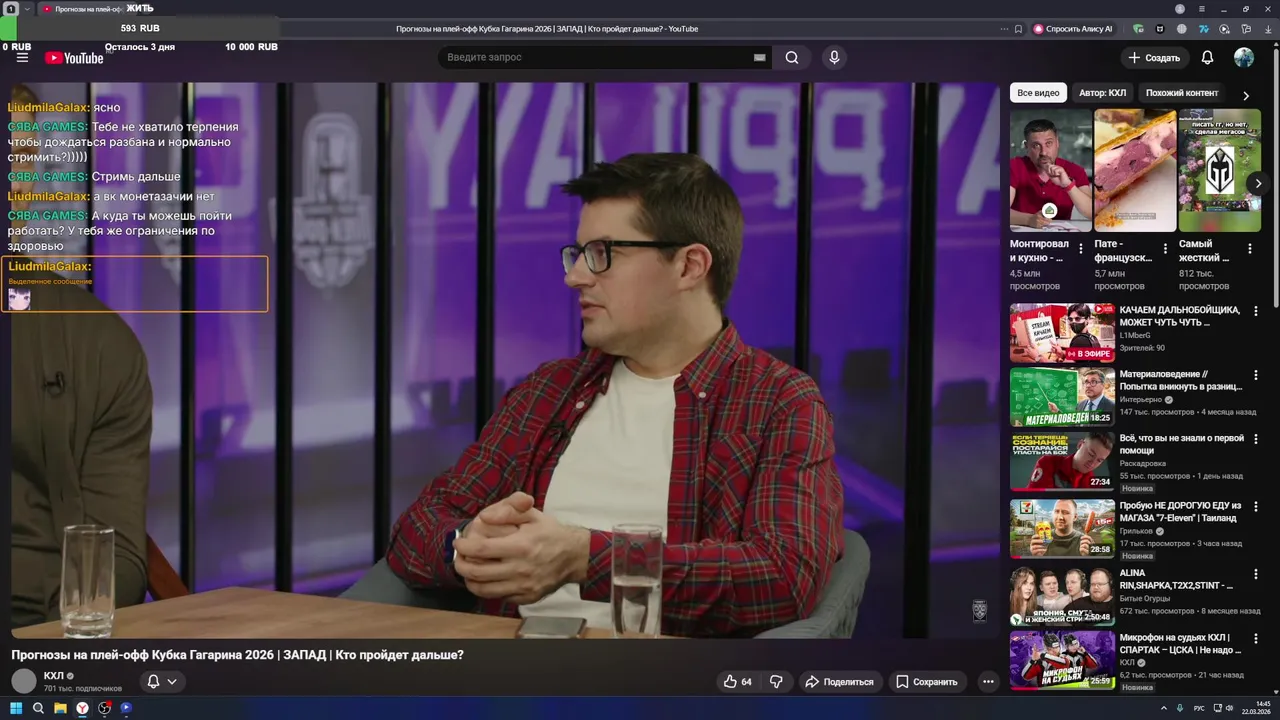Open options for Пате французск short

point(1165,249)
